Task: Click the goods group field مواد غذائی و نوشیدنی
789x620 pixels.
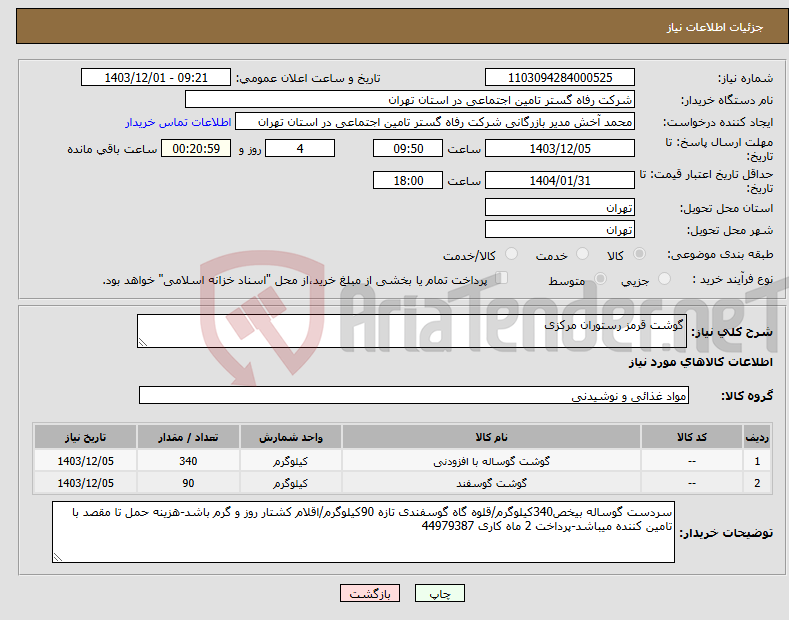Action: click(x=414, y=396)
